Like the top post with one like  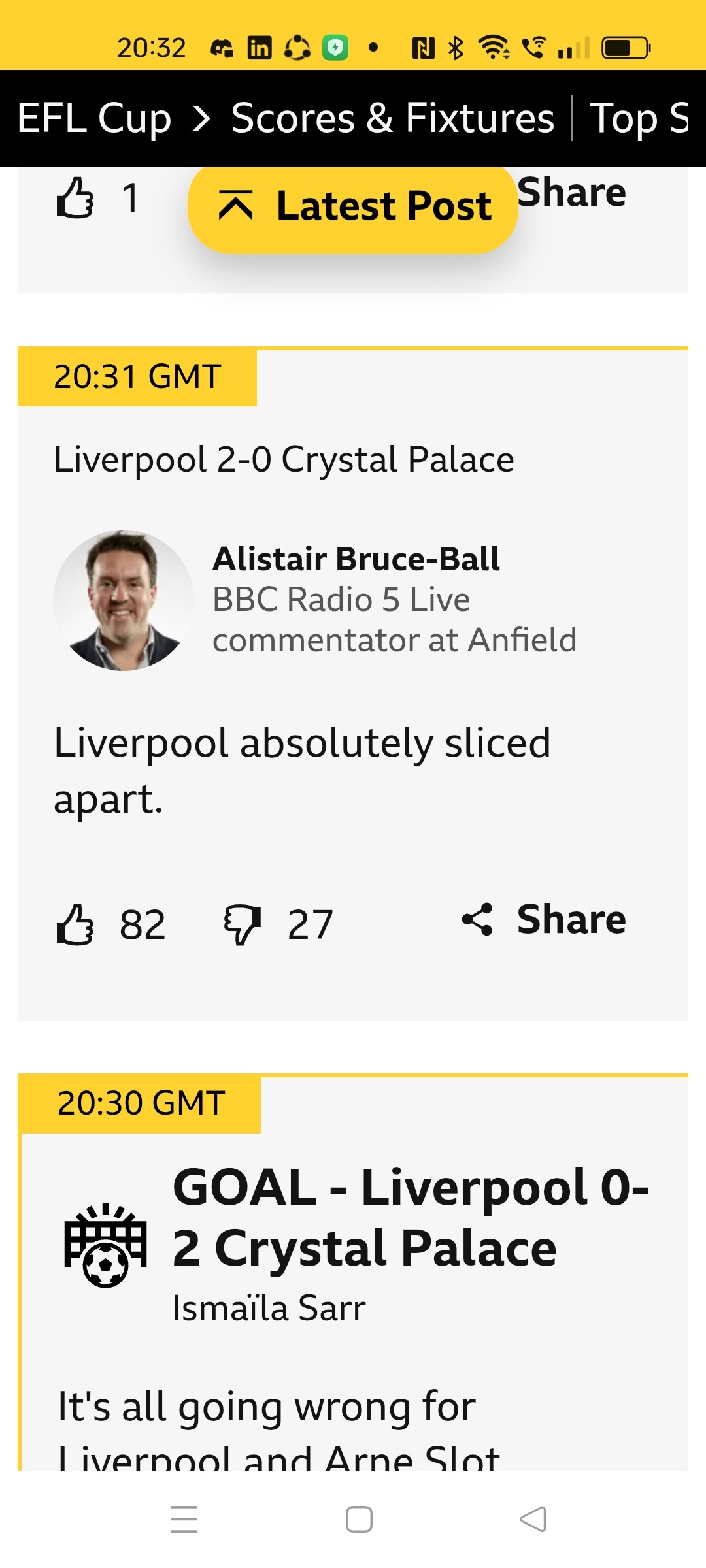[x=76, y=197]
